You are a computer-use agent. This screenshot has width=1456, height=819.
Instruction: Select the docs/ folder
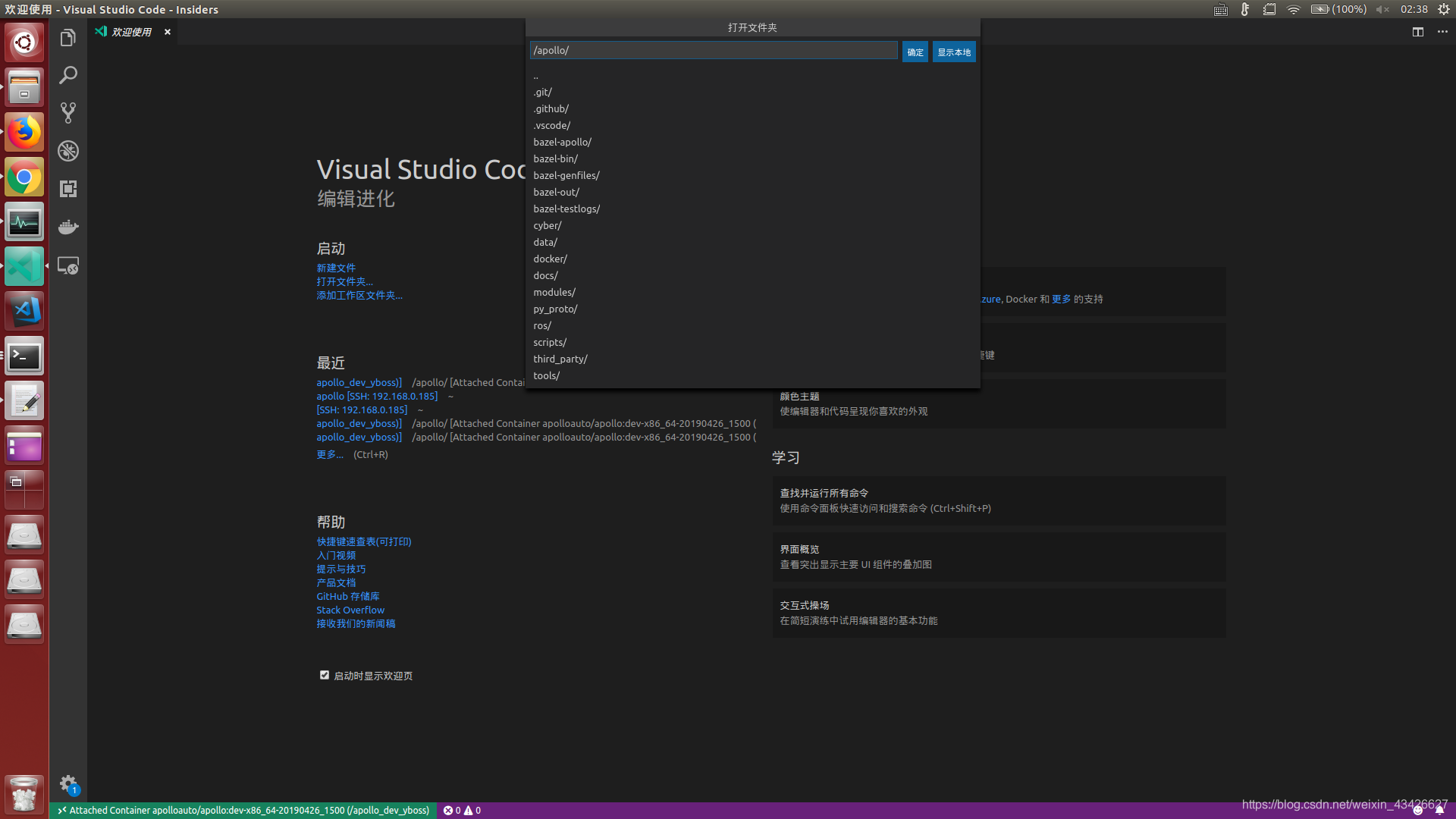pos(753,276)
